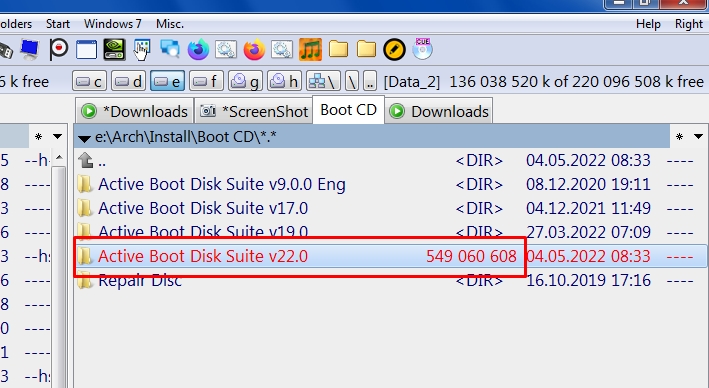Open the Windows 7 menu
The width and height of the screenshot is (709, 388).
[x=113, y=24]
